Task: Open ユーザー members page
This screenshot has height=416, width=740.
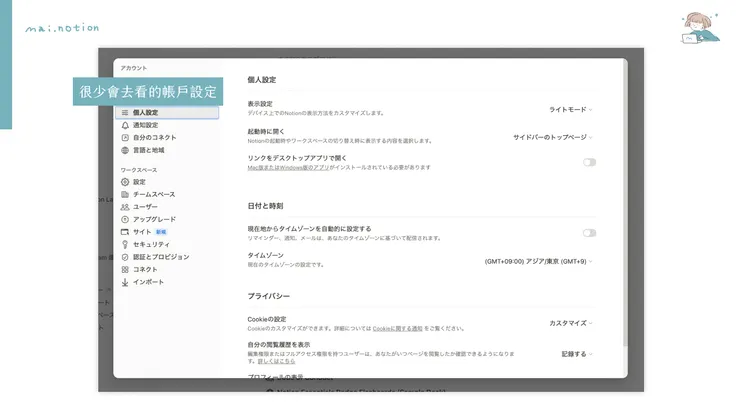Action: pos(167,207)
